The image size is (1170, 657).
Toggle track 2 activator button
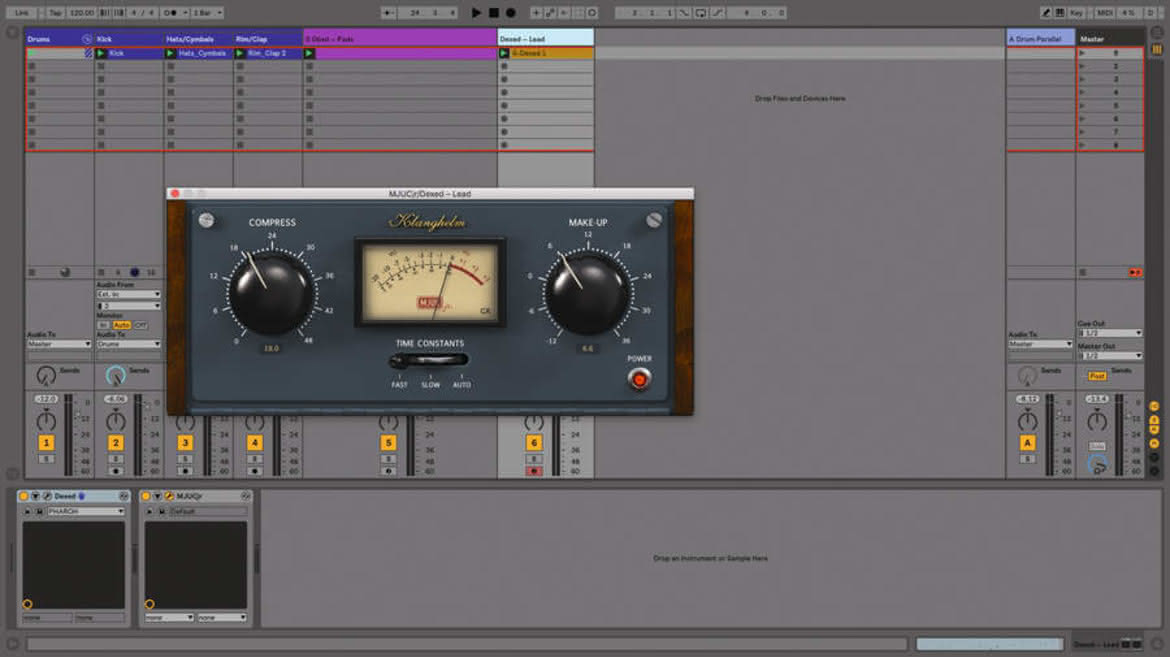(115, 443)
